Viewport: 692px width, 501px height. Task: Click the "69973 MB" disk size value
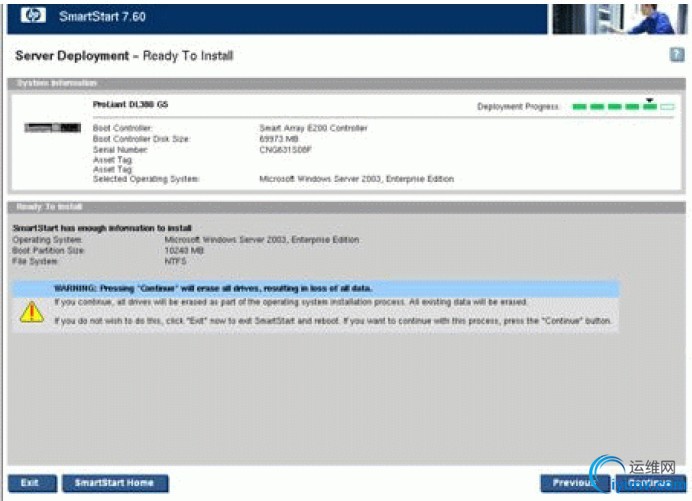[x=279, y=139]
